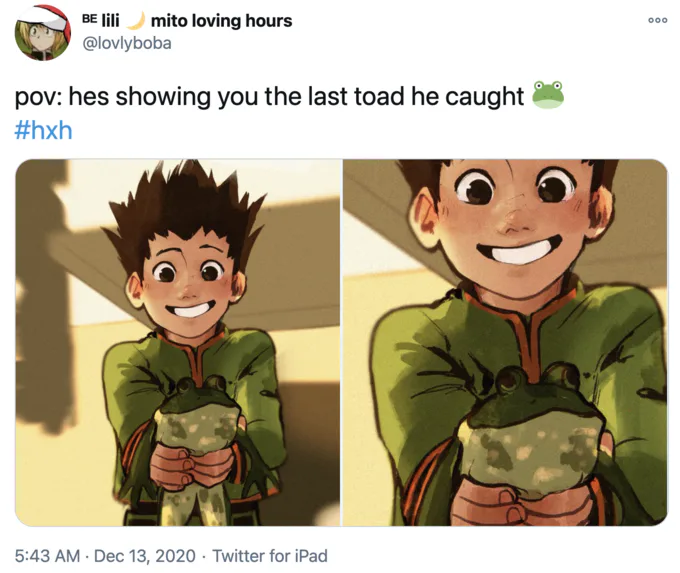
Task: Open the left image of Gon holding a toad
Action: pos(178,343)
